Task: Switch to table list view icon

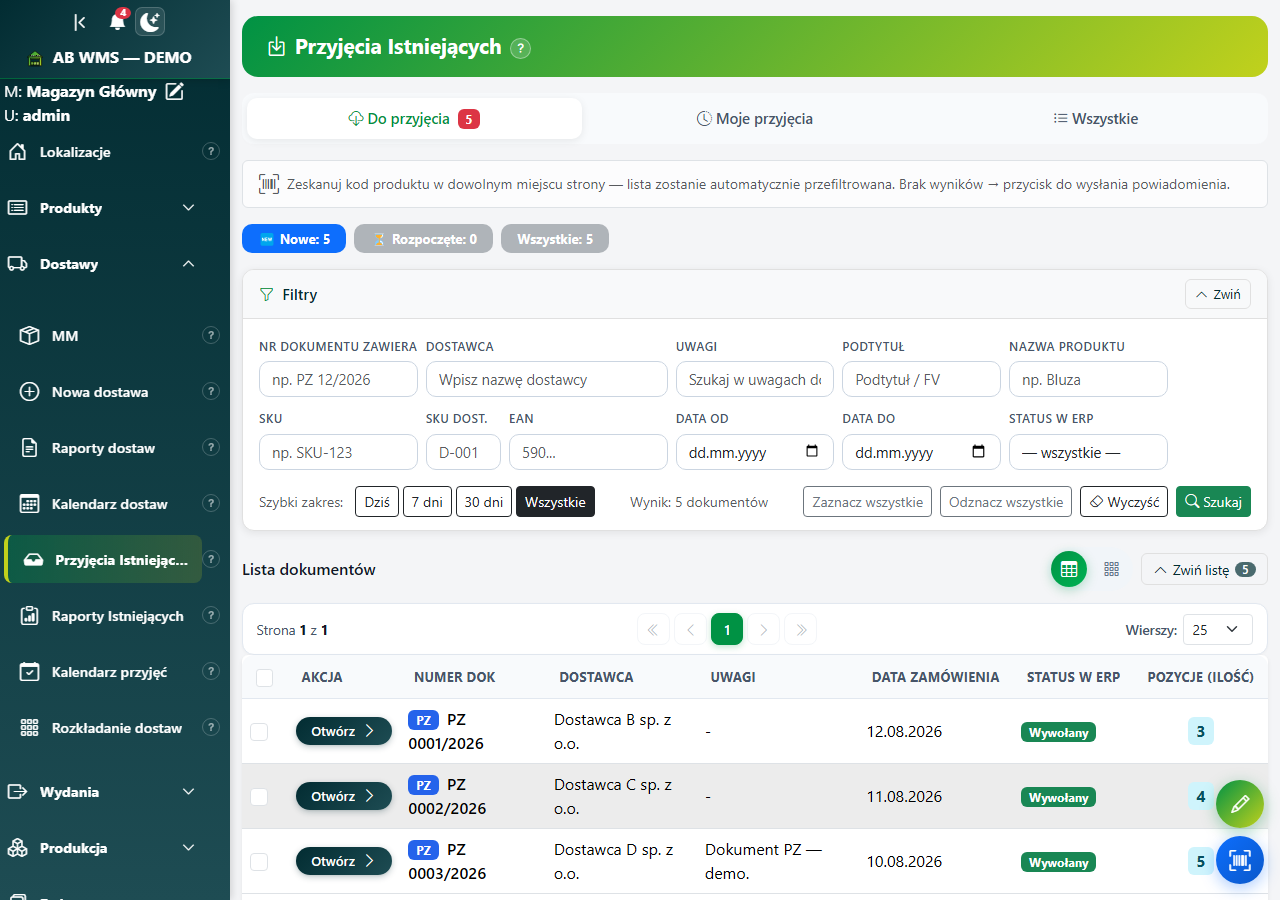Action: tap(1069, 569)
